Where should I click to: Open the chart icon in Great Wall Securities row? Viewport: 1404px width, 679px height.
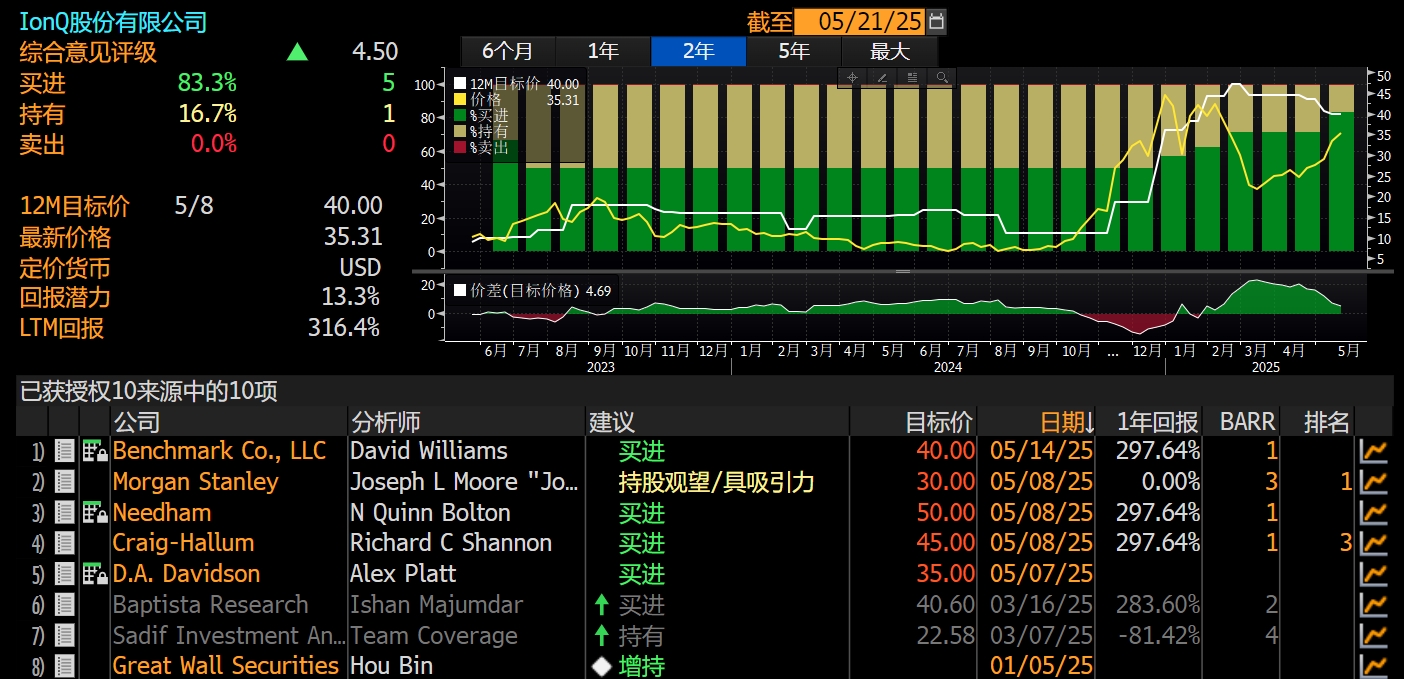1375,666
